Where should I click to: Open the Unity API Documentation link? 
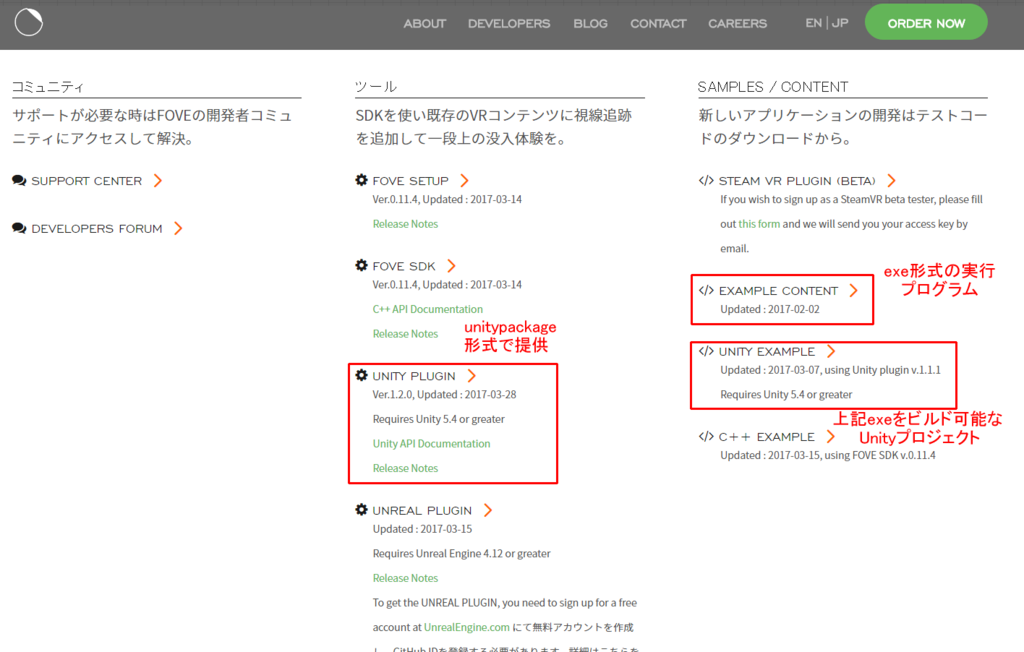coord(431,444)
